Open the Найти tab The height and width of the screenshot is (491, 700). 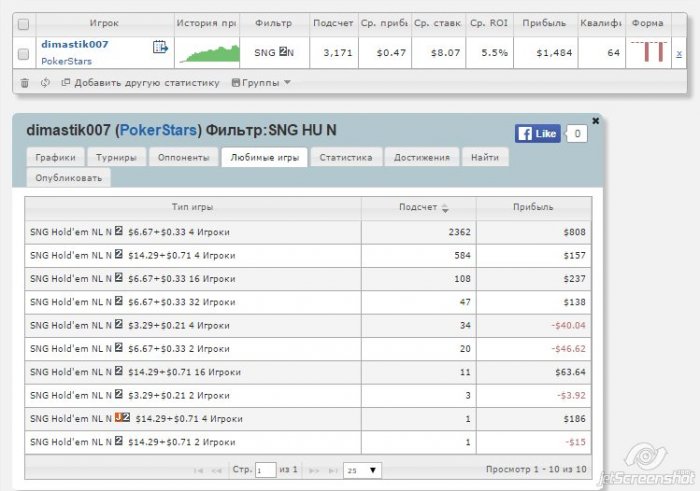point(485,158)
